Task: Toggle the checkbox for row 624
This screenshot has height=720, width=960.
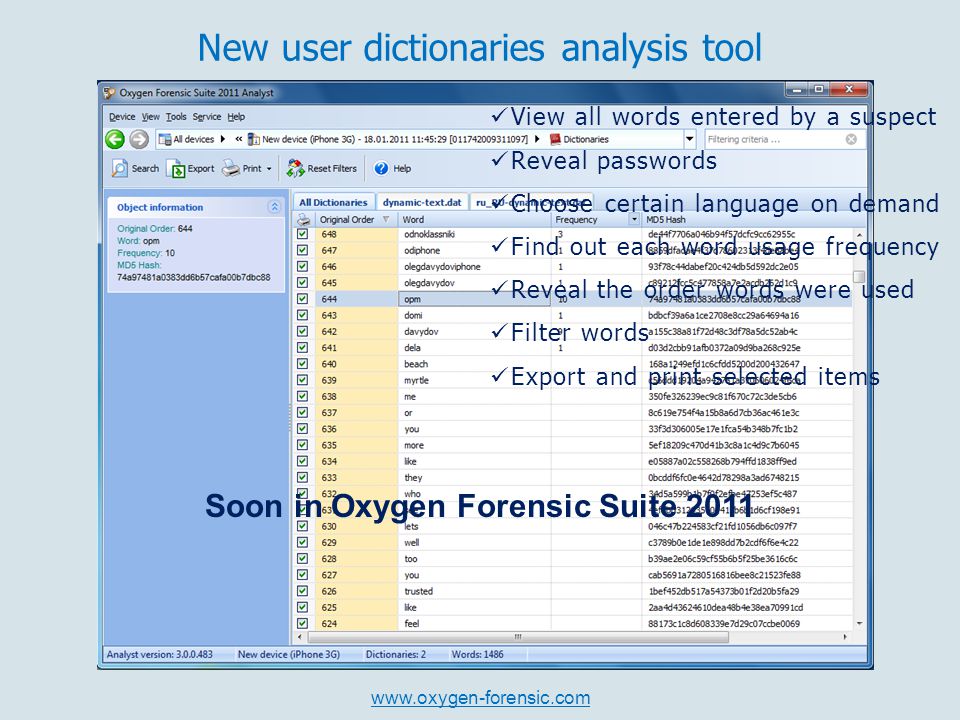Action: click(302, 623)
